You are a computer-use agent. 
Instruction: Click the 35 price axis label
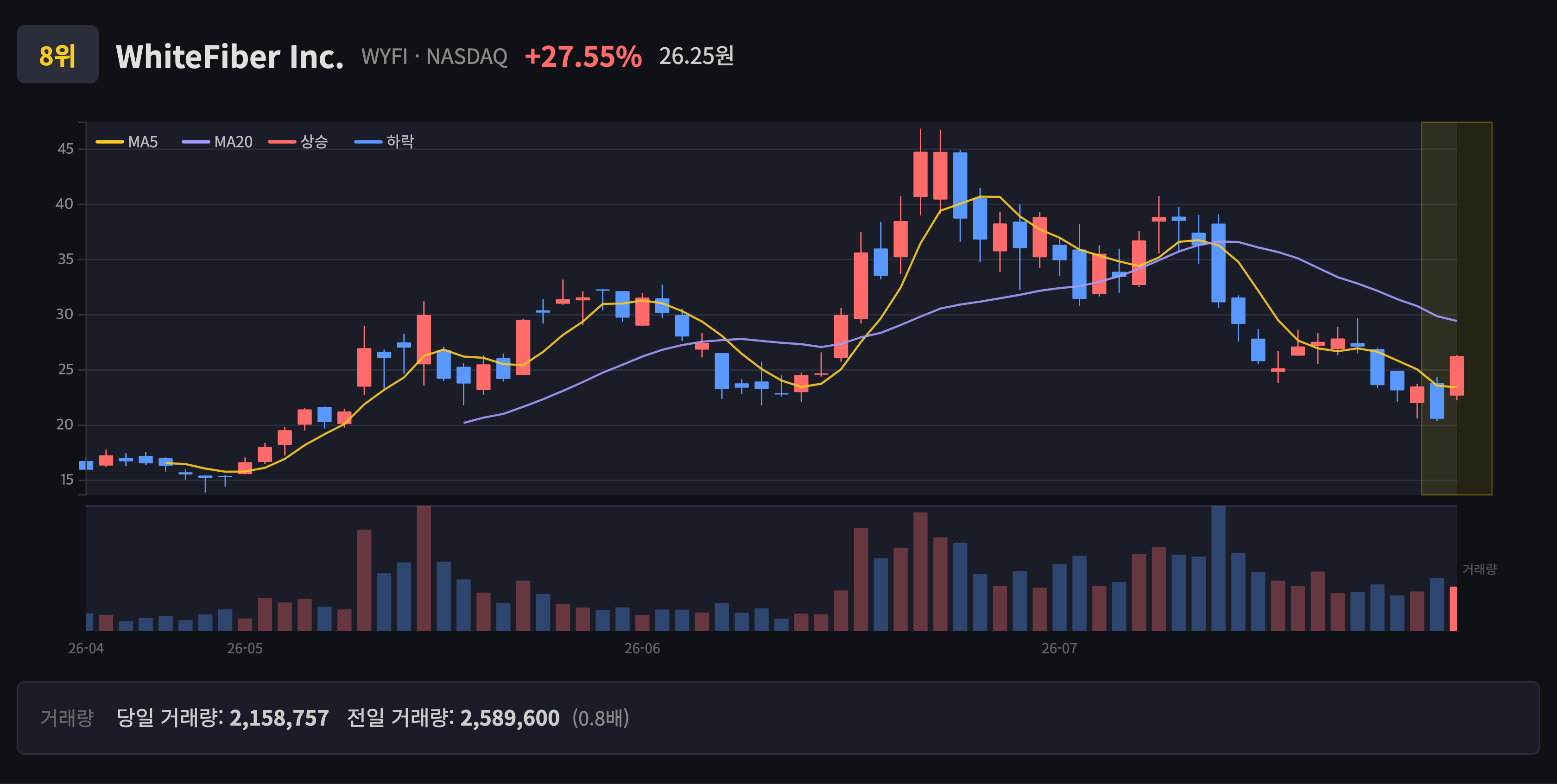tap(65, 259)
